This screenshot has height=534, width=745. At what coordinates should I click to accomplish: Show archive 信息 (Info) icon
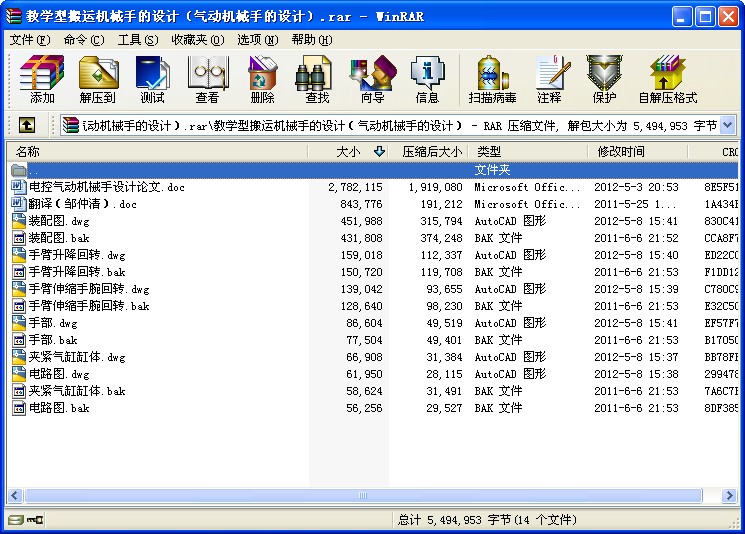[x=427, y=79]
